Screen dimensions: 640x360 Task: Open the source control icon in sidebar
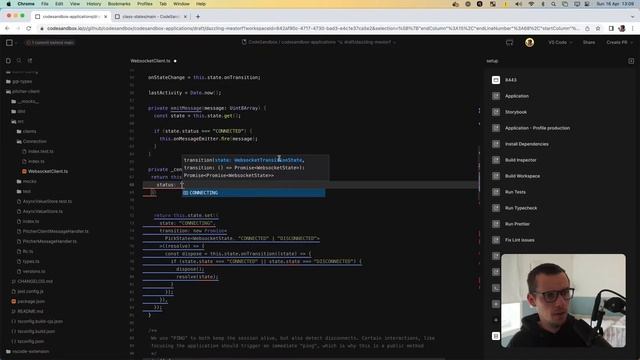click(30, 60)
